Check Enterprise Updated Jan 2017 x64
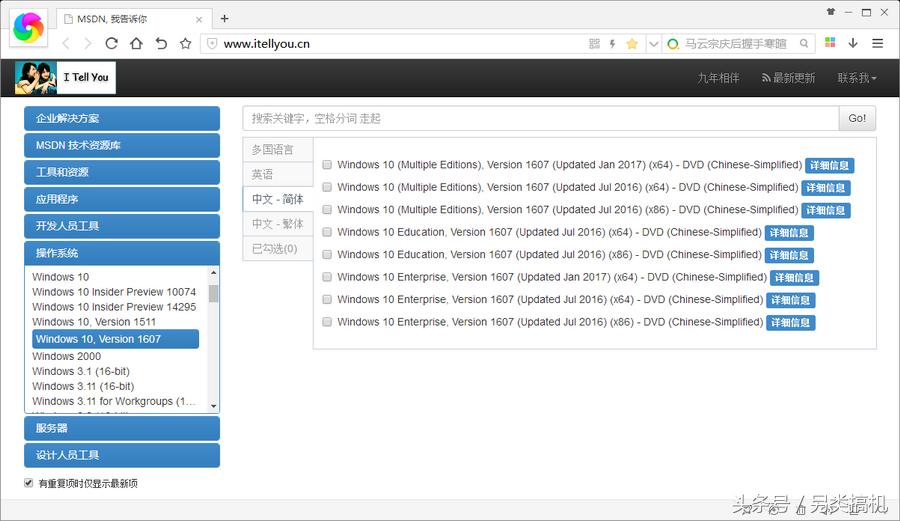 [327, 277]
